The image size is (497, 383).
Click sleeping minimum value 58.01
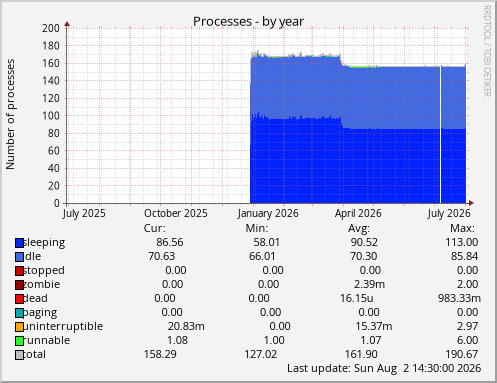[267, 242]
